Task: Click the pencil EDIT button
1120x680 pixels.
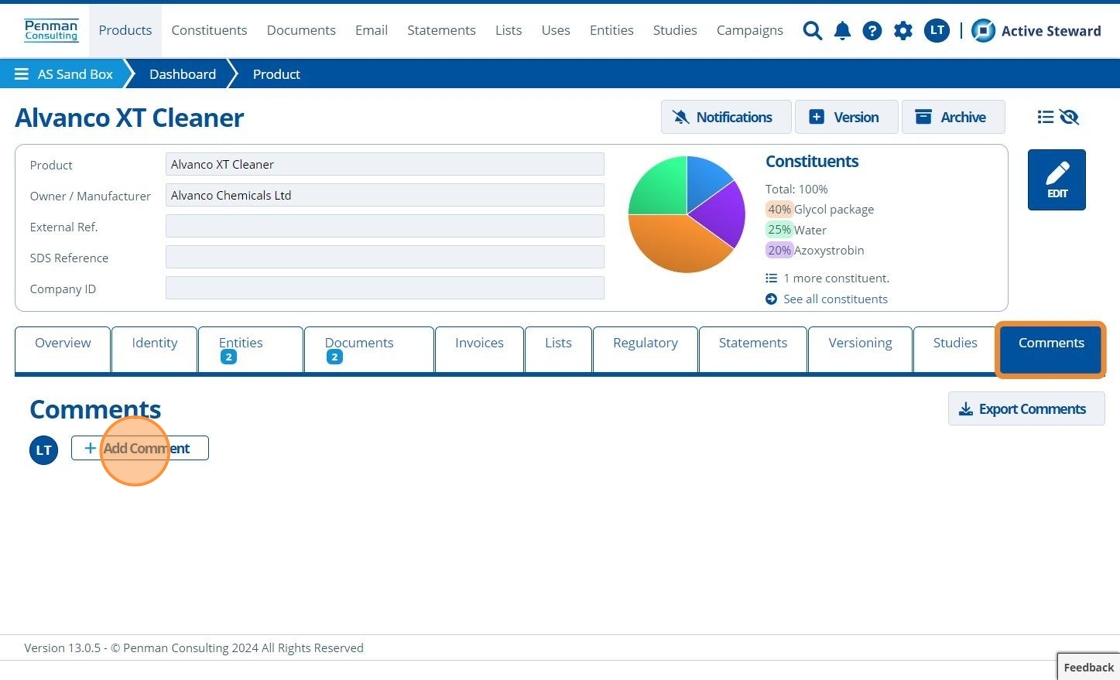Action: 1056,180
